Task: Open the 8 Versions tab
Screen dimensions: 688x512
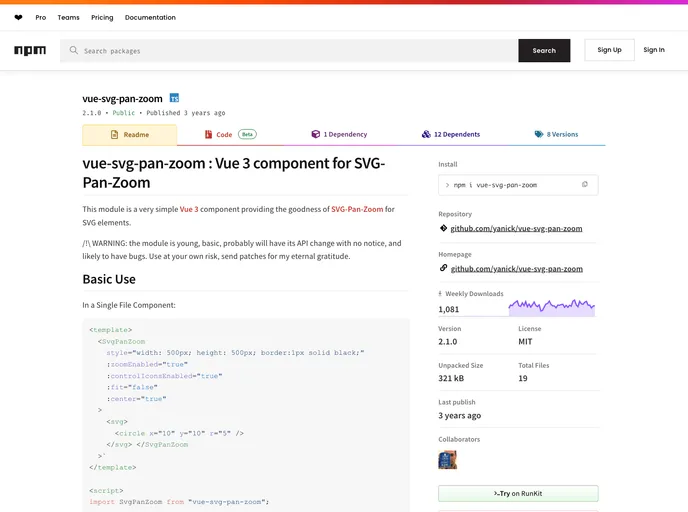Action: click(x=556, y=134)
